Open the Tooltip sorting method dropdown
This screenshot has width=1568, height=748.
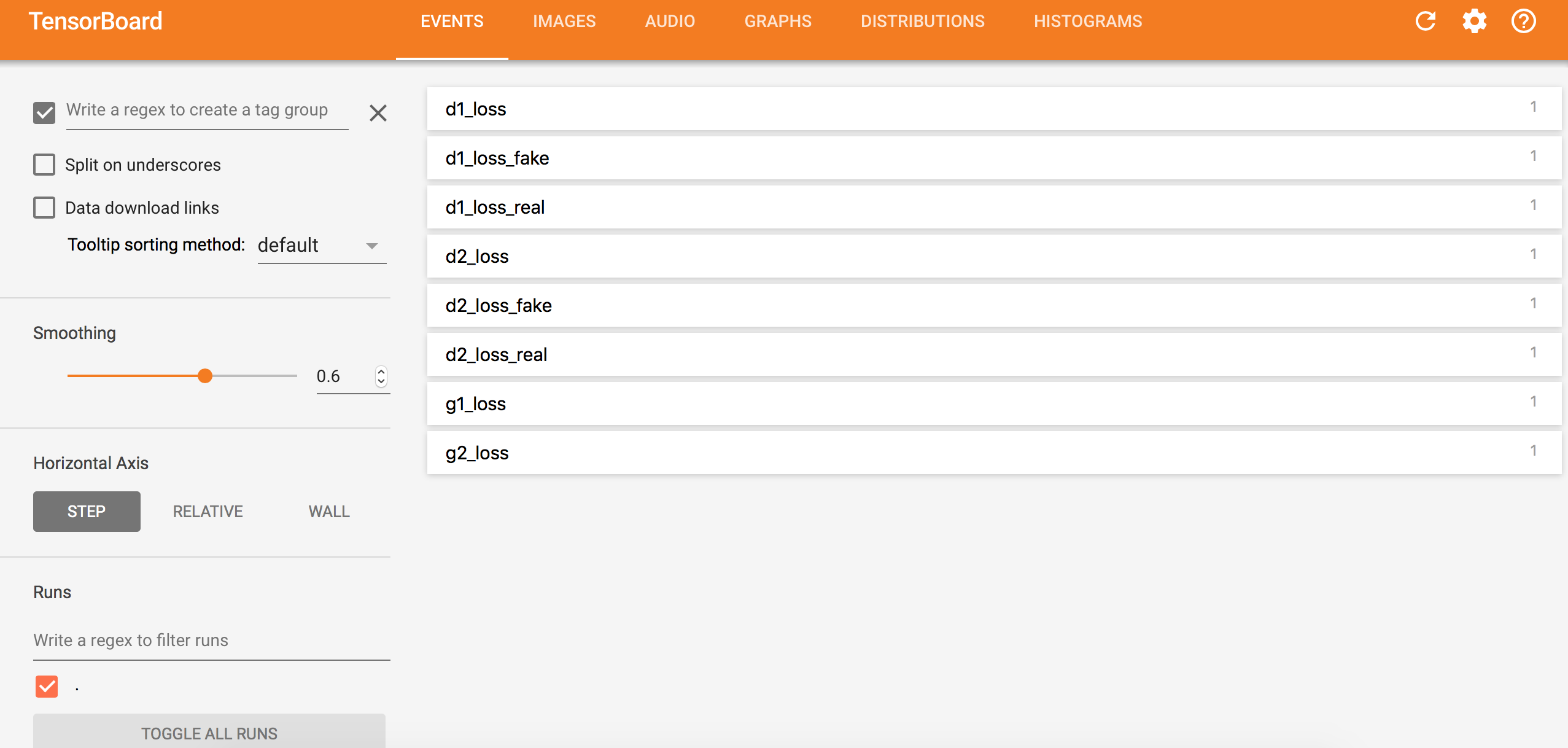(x=321, y=246)
